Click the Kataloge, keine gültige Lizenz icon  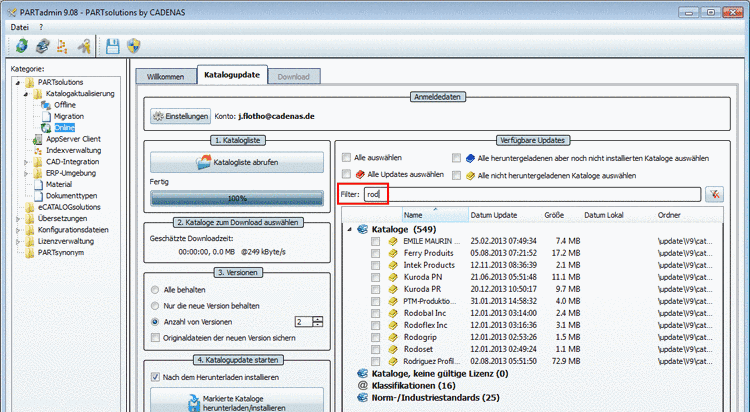(363, 373)
